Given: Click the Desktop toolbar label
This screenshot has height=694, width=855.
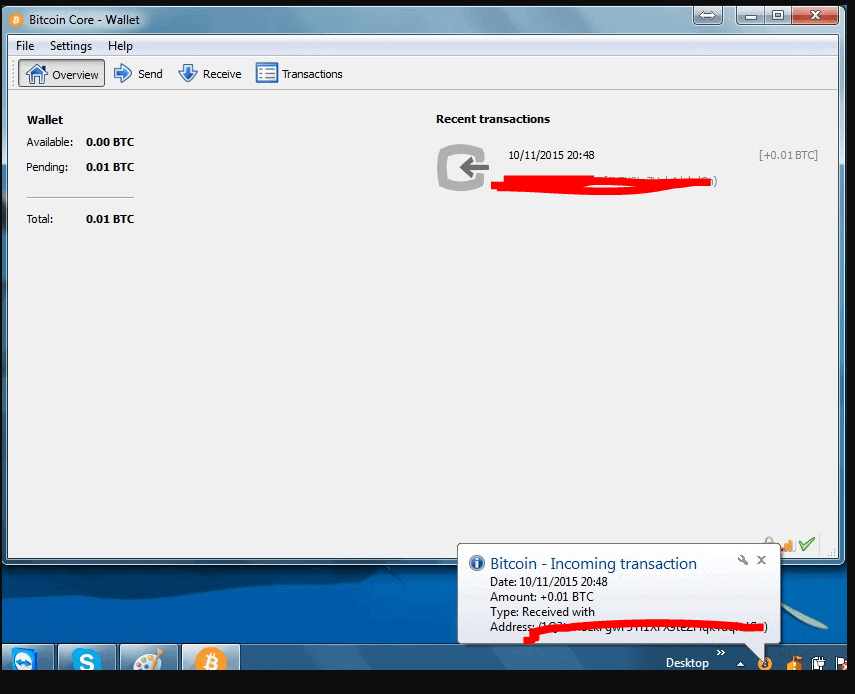Looking at the screenshot, I should (x=687, y=663).
